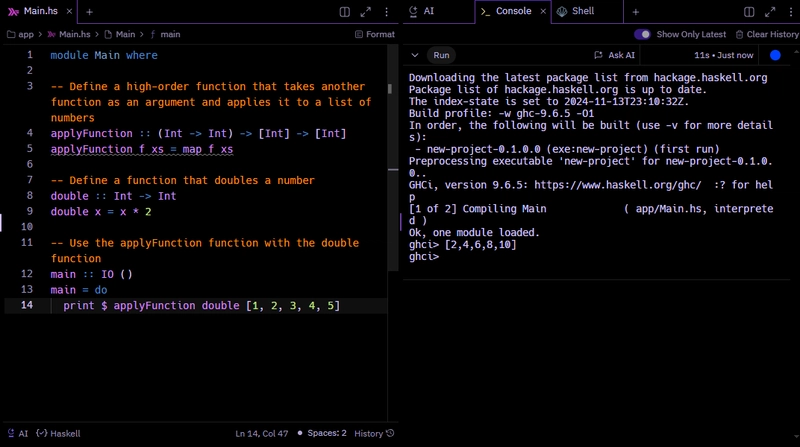Click the [2,4,6,8,10] output result

[481, 244]
